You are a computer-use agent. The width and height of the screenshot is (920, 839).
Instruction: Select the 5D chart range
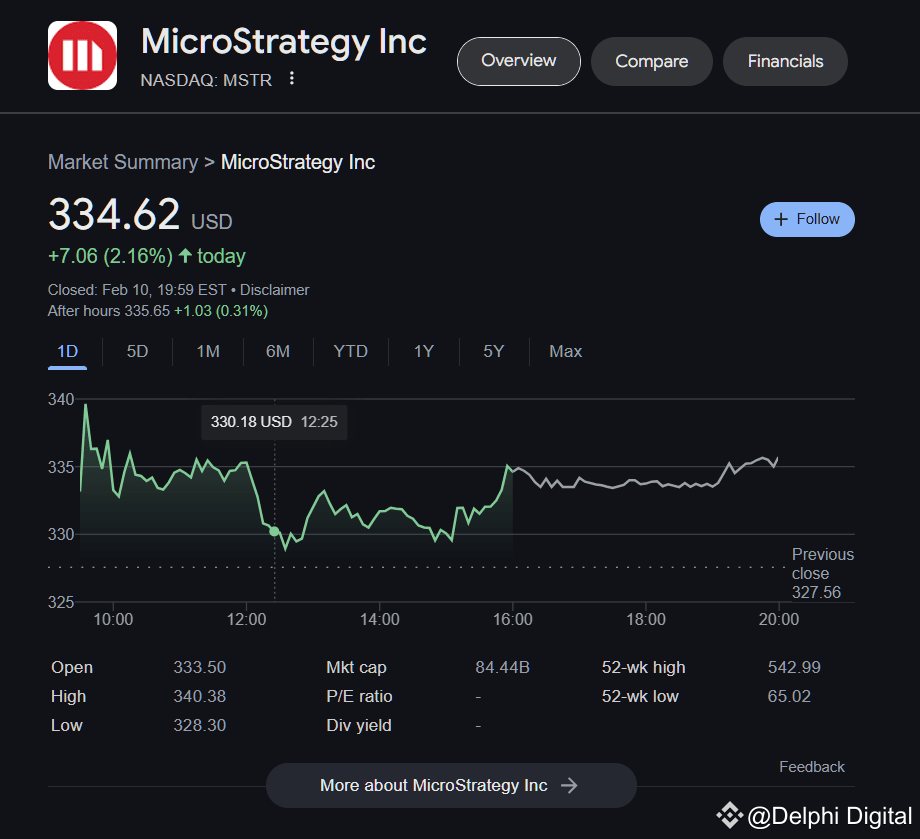137,351
